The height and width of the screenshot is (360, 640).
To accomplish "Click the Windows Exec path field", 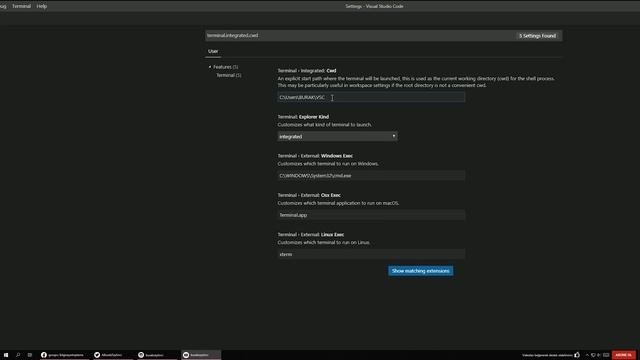I will point(371,176).
